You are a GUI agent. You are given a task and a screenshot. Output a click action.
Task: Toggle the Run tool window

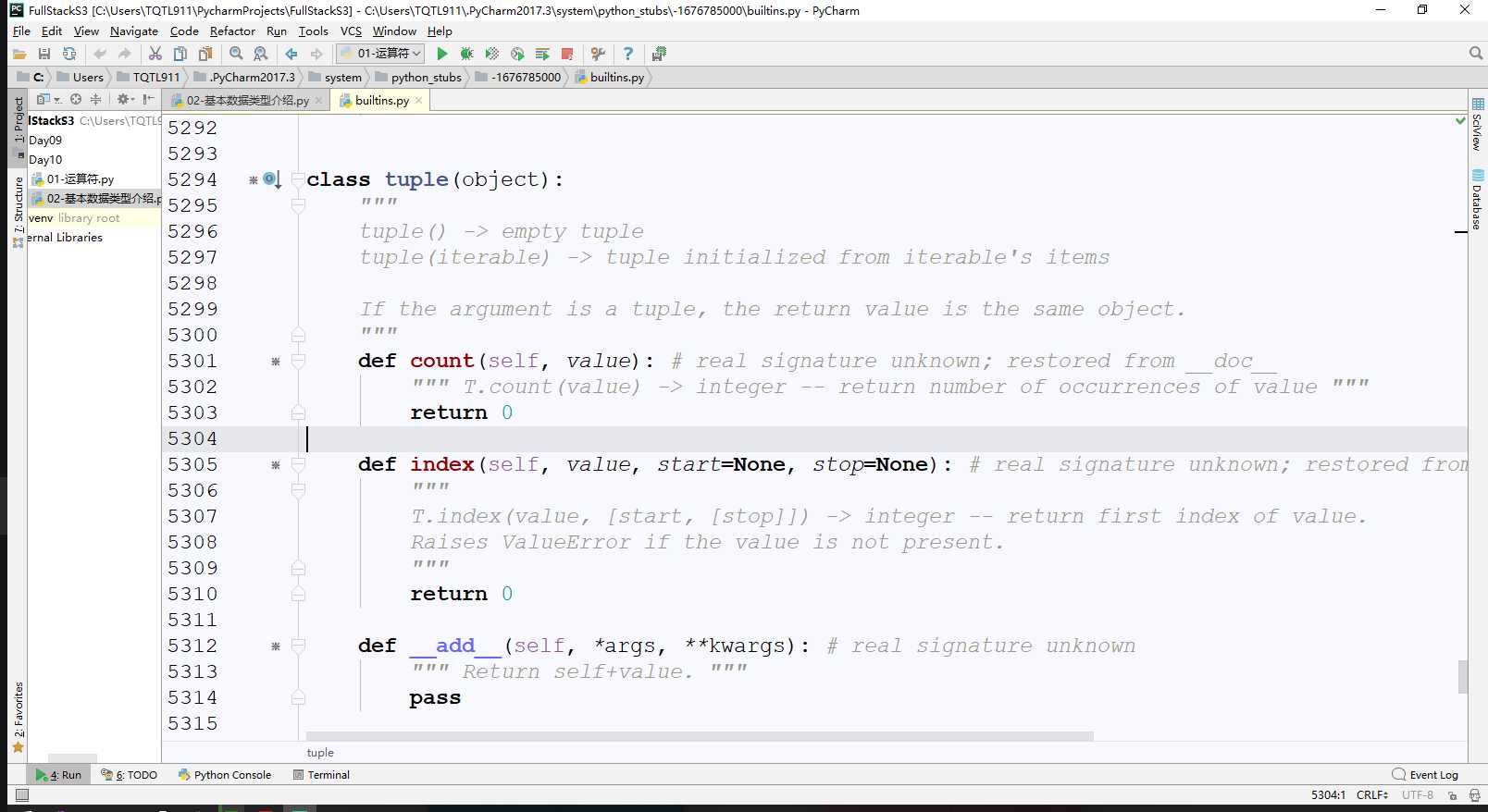click(58, 775)
